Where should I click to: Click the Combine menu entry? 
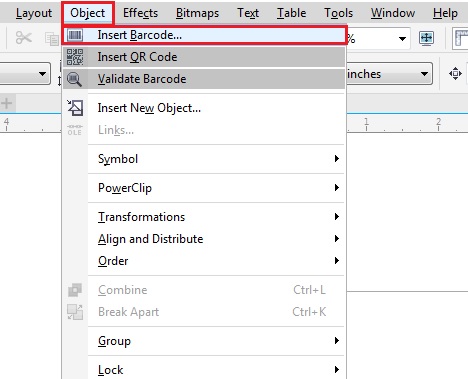click(204, 290)
